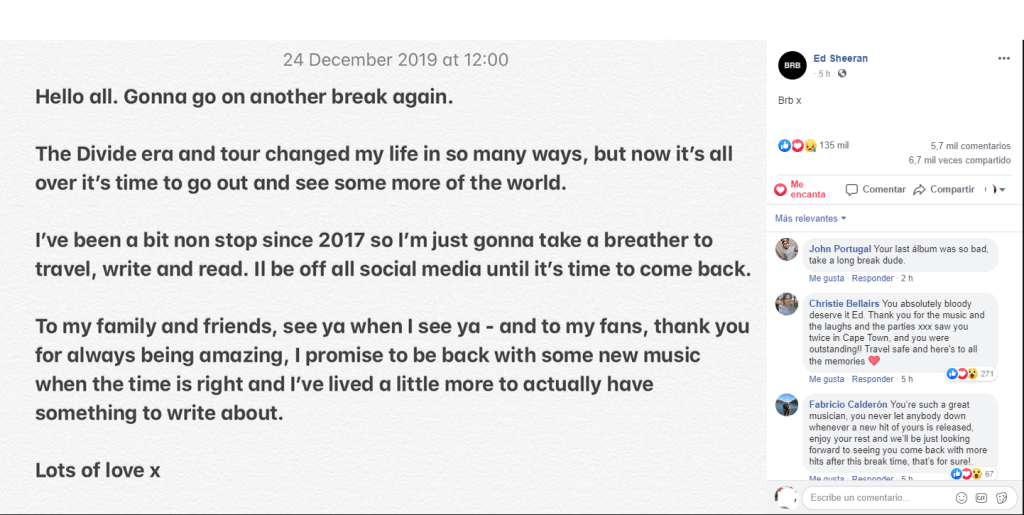This screenshot has height=515, width=1024.
Task: Add a sticker to the comment
Action: [1001, 498]
